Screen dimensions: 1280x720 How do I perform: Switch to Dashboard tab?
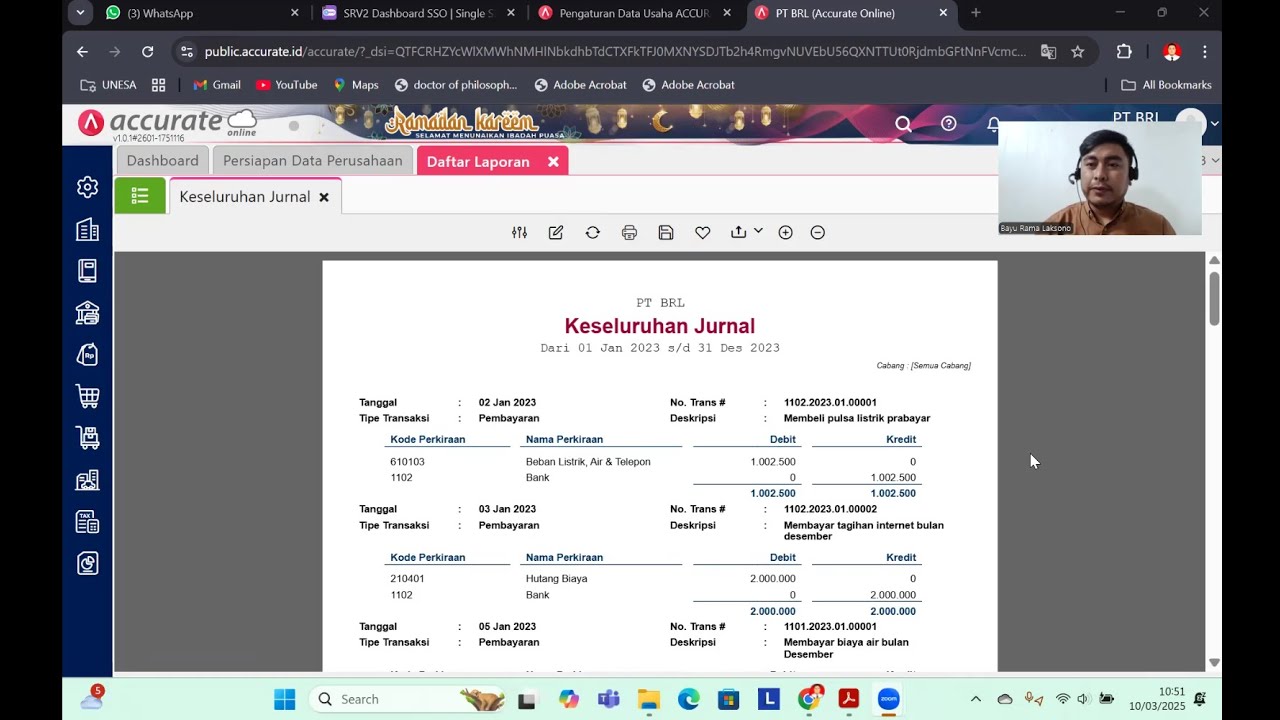coord(163,161)
